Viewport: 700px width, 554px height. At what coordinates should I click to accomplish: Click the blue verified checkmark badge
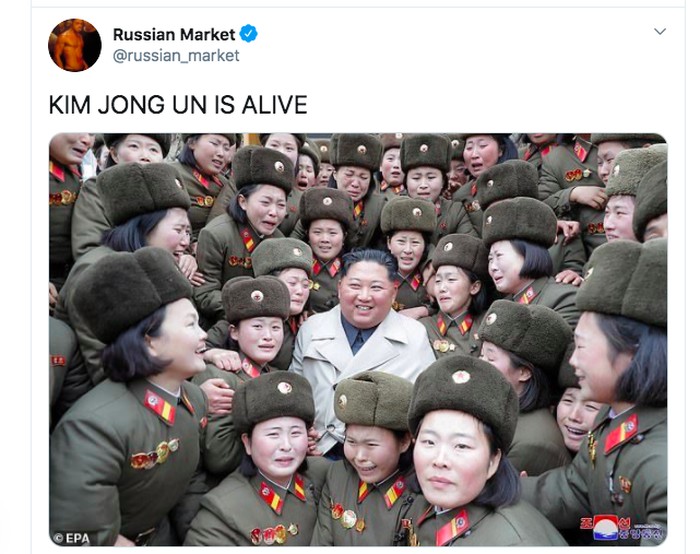click(249, 34)
